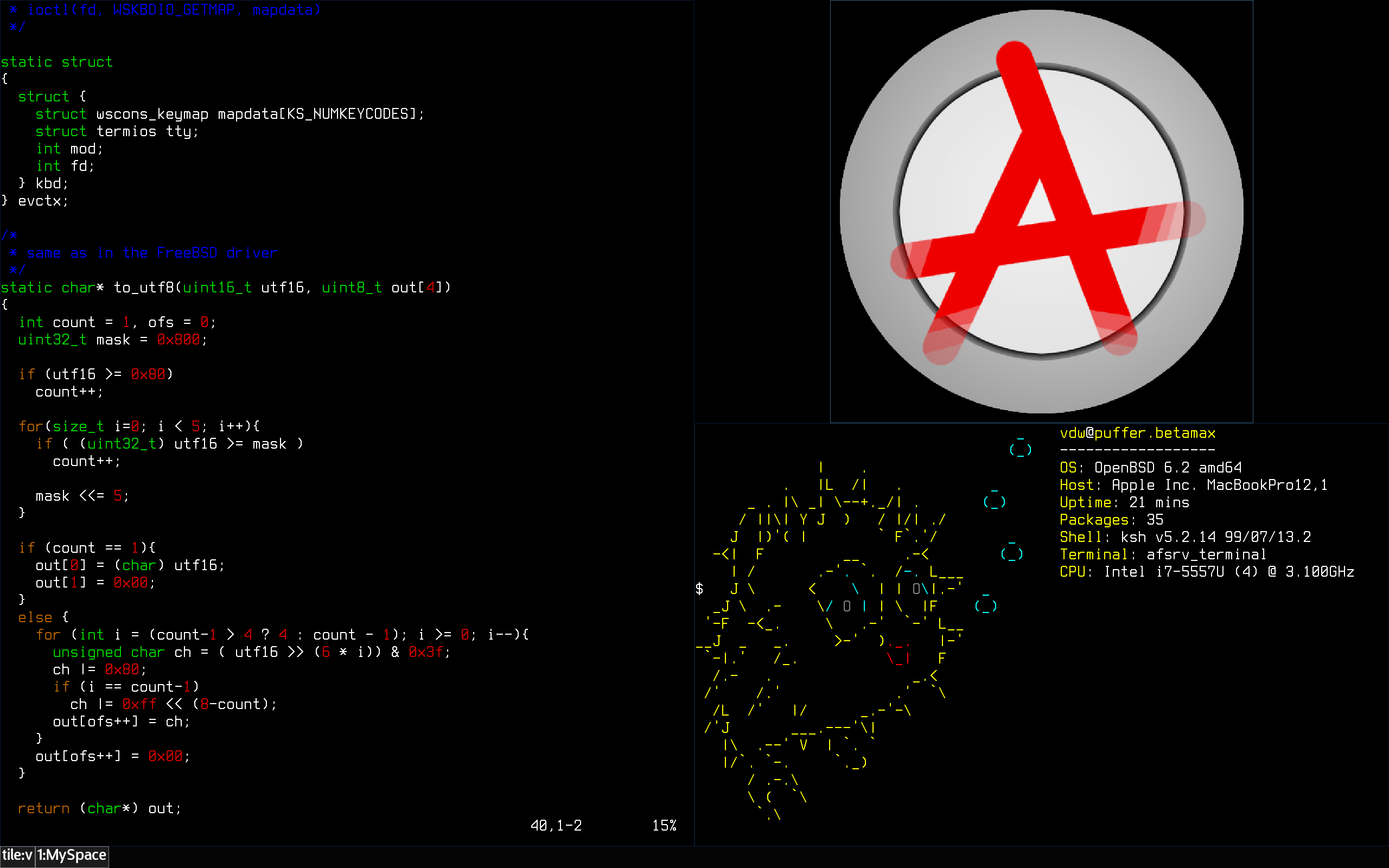Screen dimensions: 1389x868
Task: Click the 'else {' line
Action: click(43, 618)
